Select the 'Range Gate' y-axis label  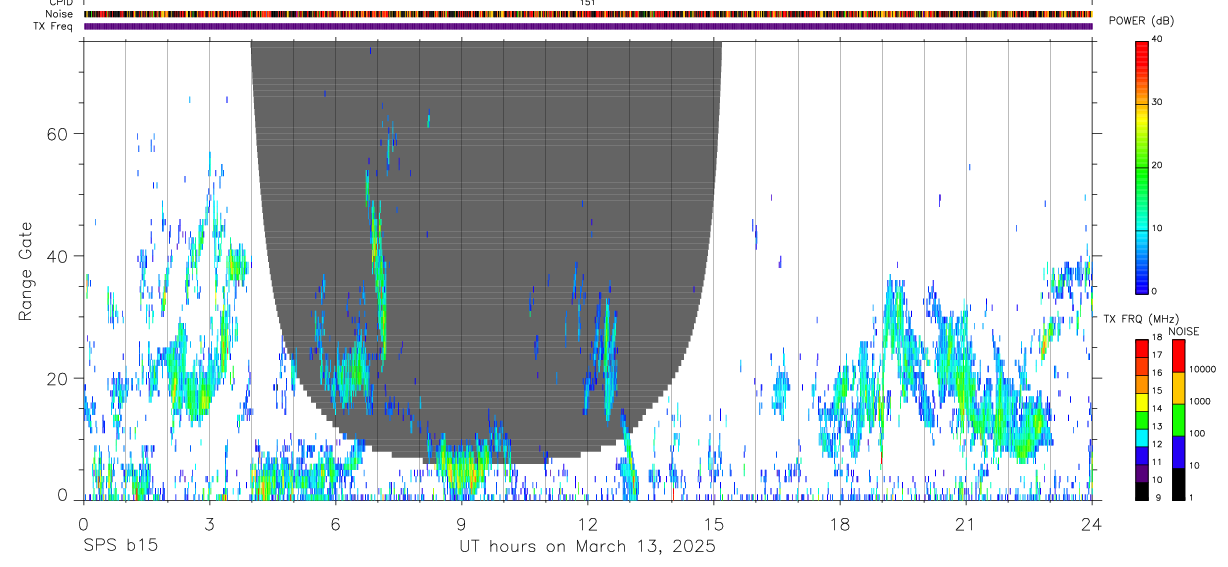(x=26, y=272)
